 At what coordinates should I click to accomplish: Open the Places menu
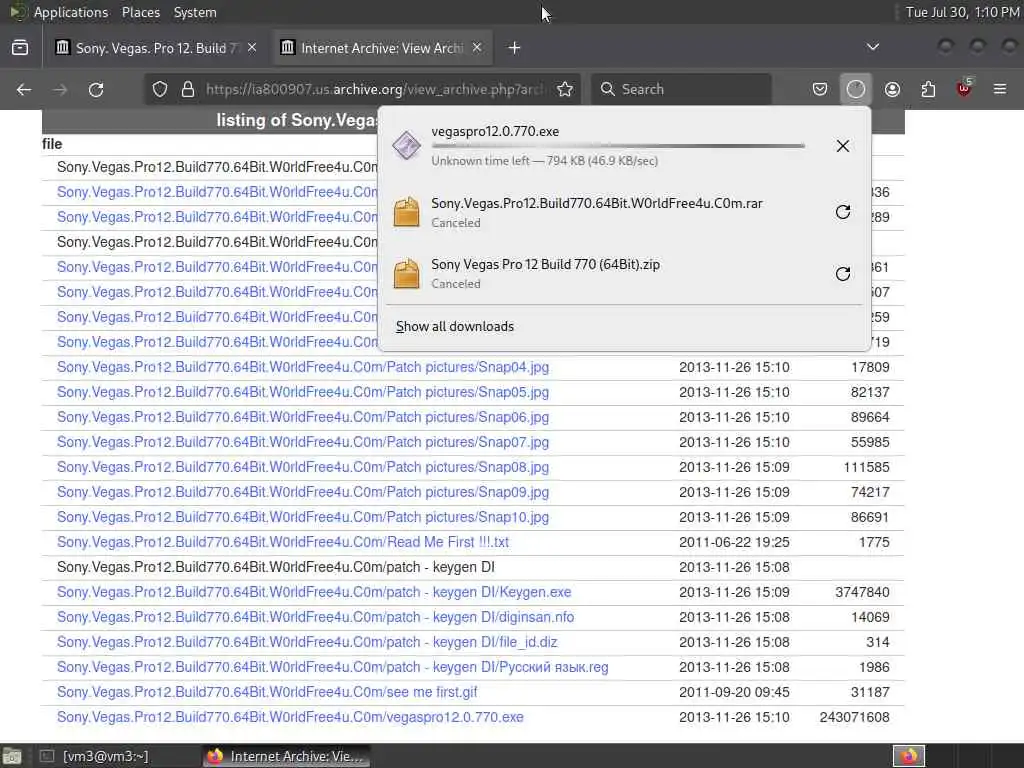140,12
